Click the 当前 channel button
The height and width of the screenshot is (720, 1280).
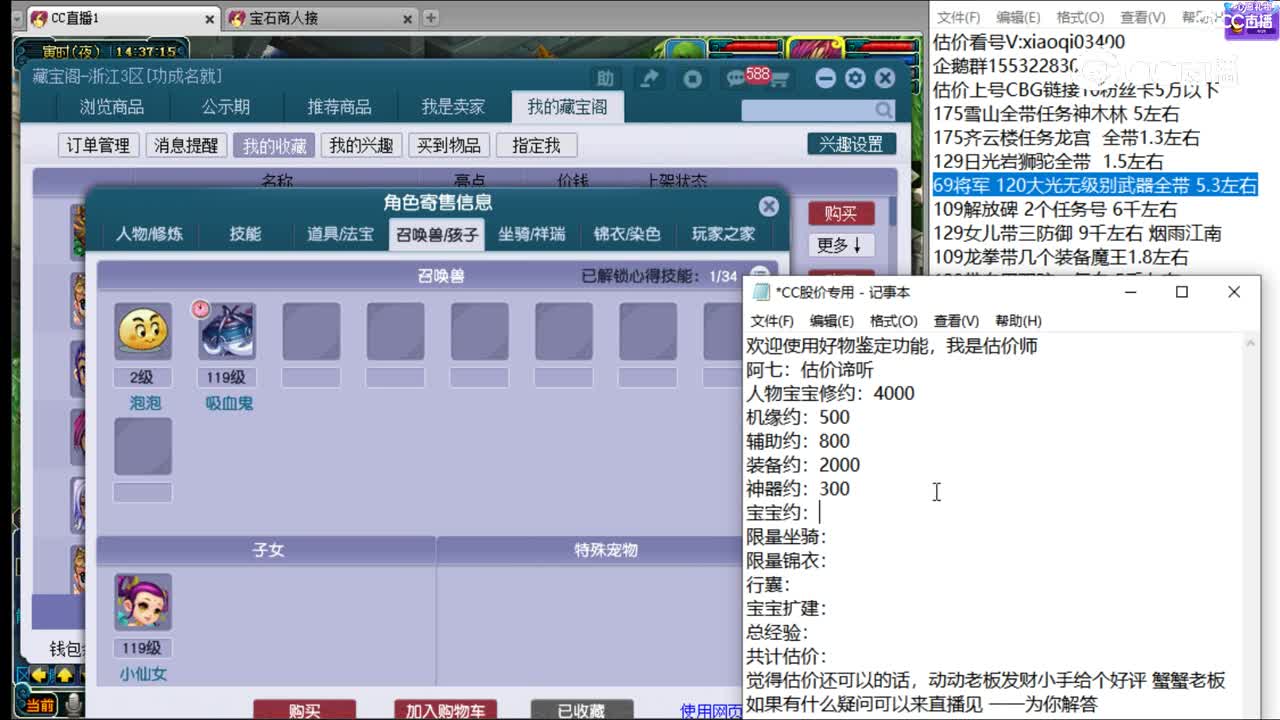pyautogui.click(x=39, y=706)
